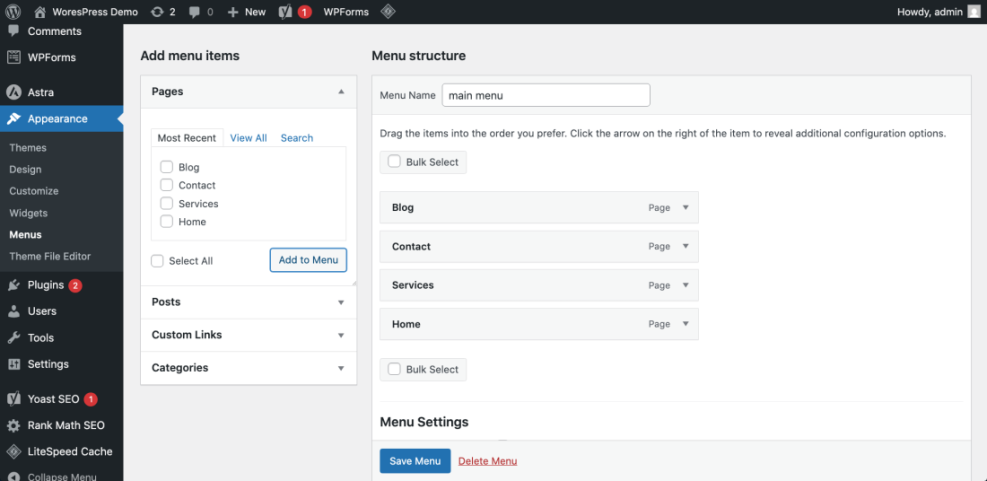Image resolution: width=987 pixels, height=481 pixels.
Task: Click the Delete Menu link
Action: 488,461
